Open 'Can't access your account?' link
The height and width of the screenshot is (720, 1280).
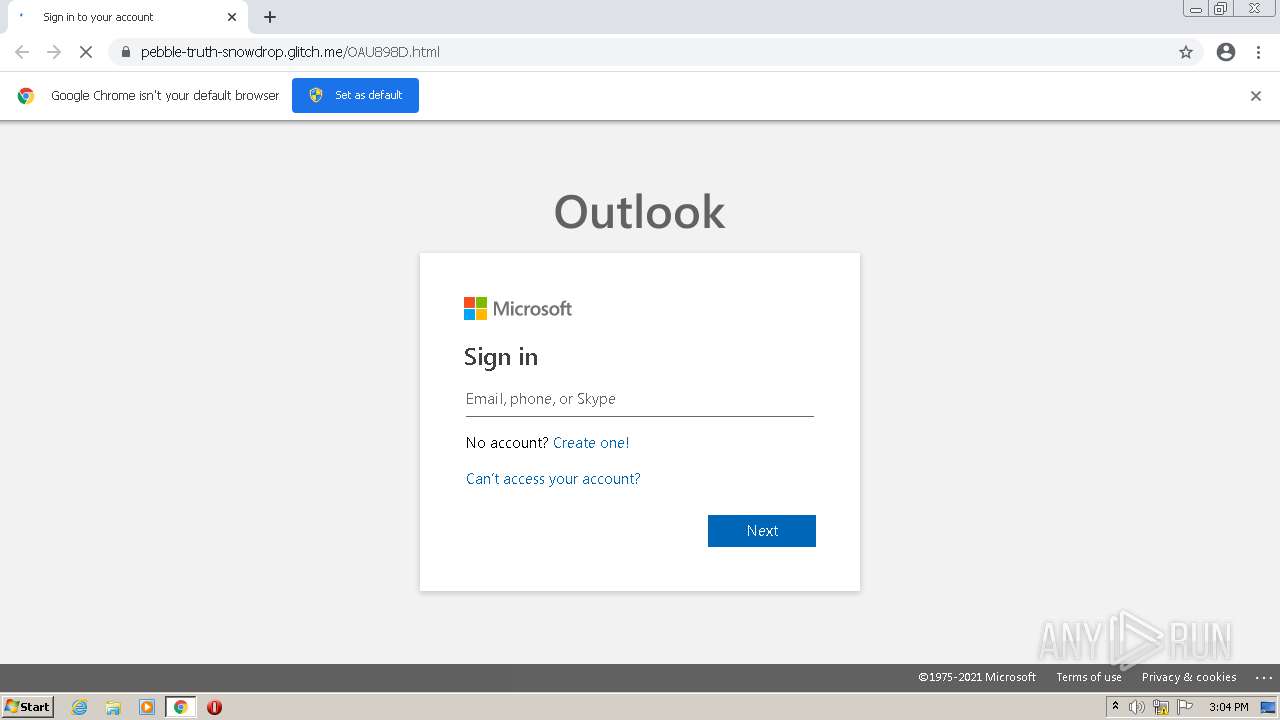(553, 479)
